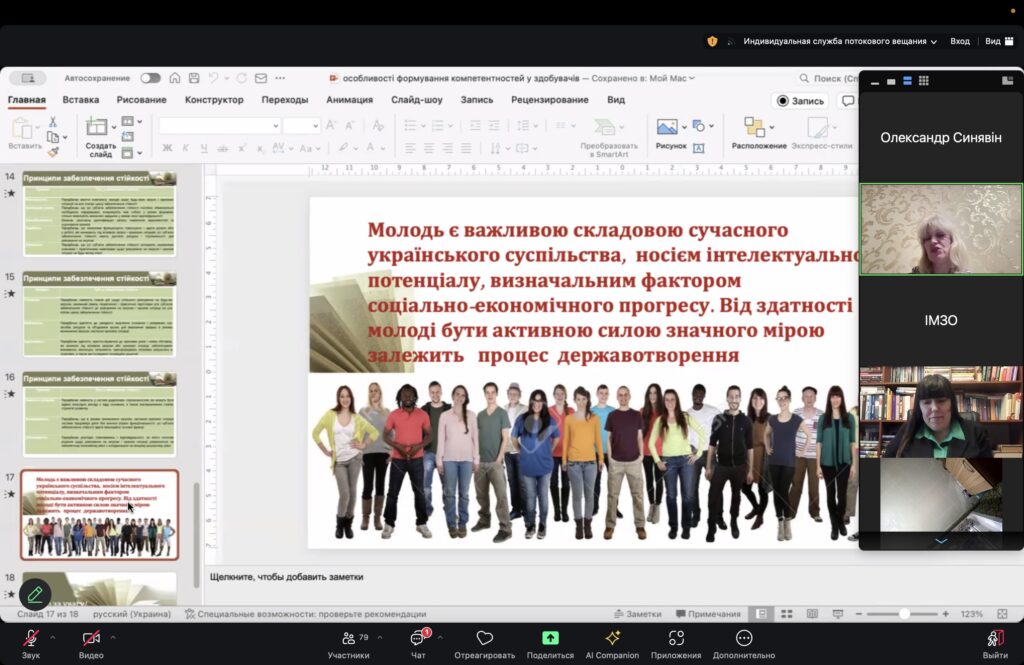Undo the last action in PowerPoint
Image resolution: width=1024 pixels, height=665 pixels.
pyautogui.click(x=214, y=78)
